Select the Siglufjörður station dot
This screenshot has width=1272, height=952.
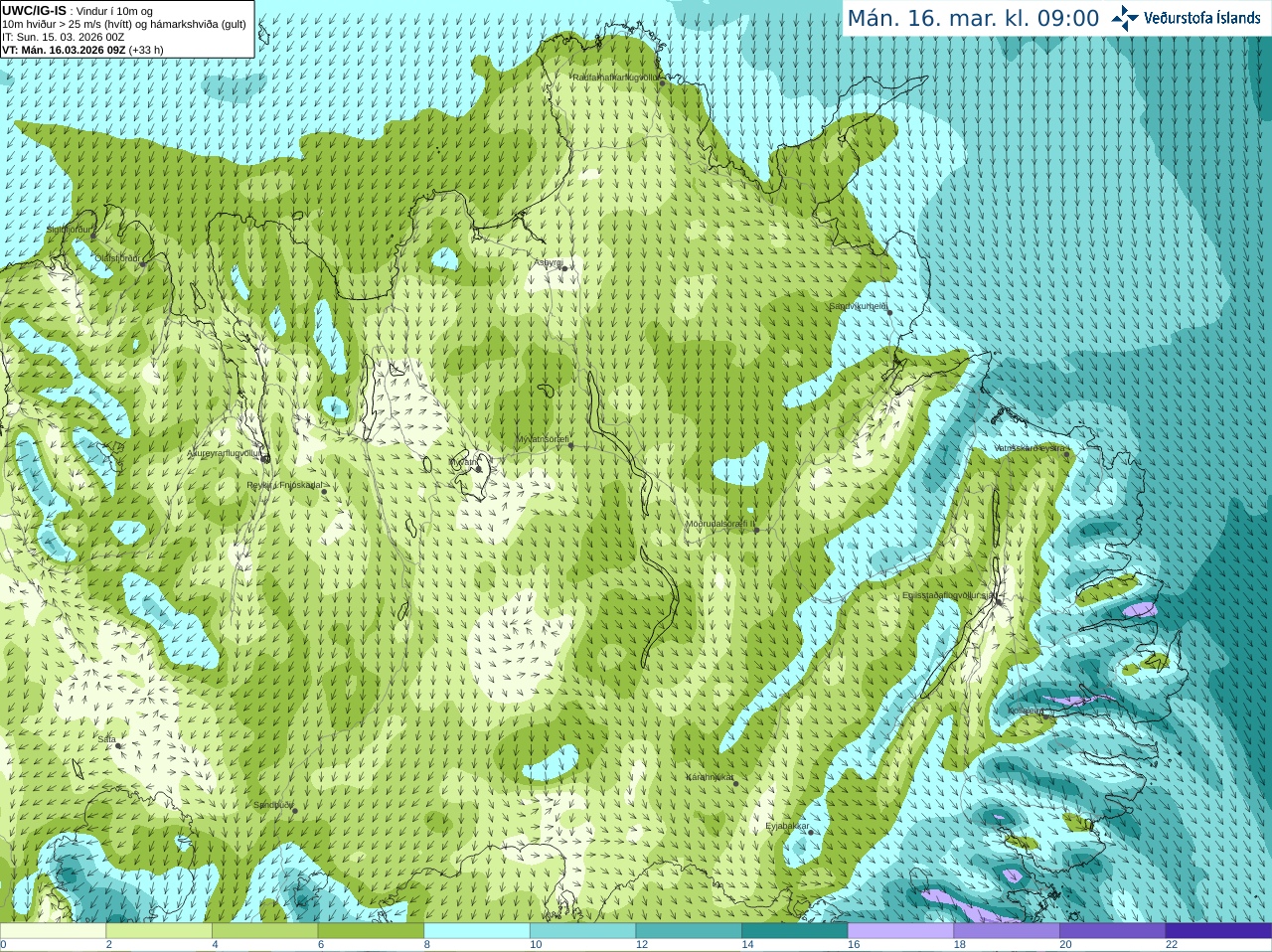click(94, 236)
